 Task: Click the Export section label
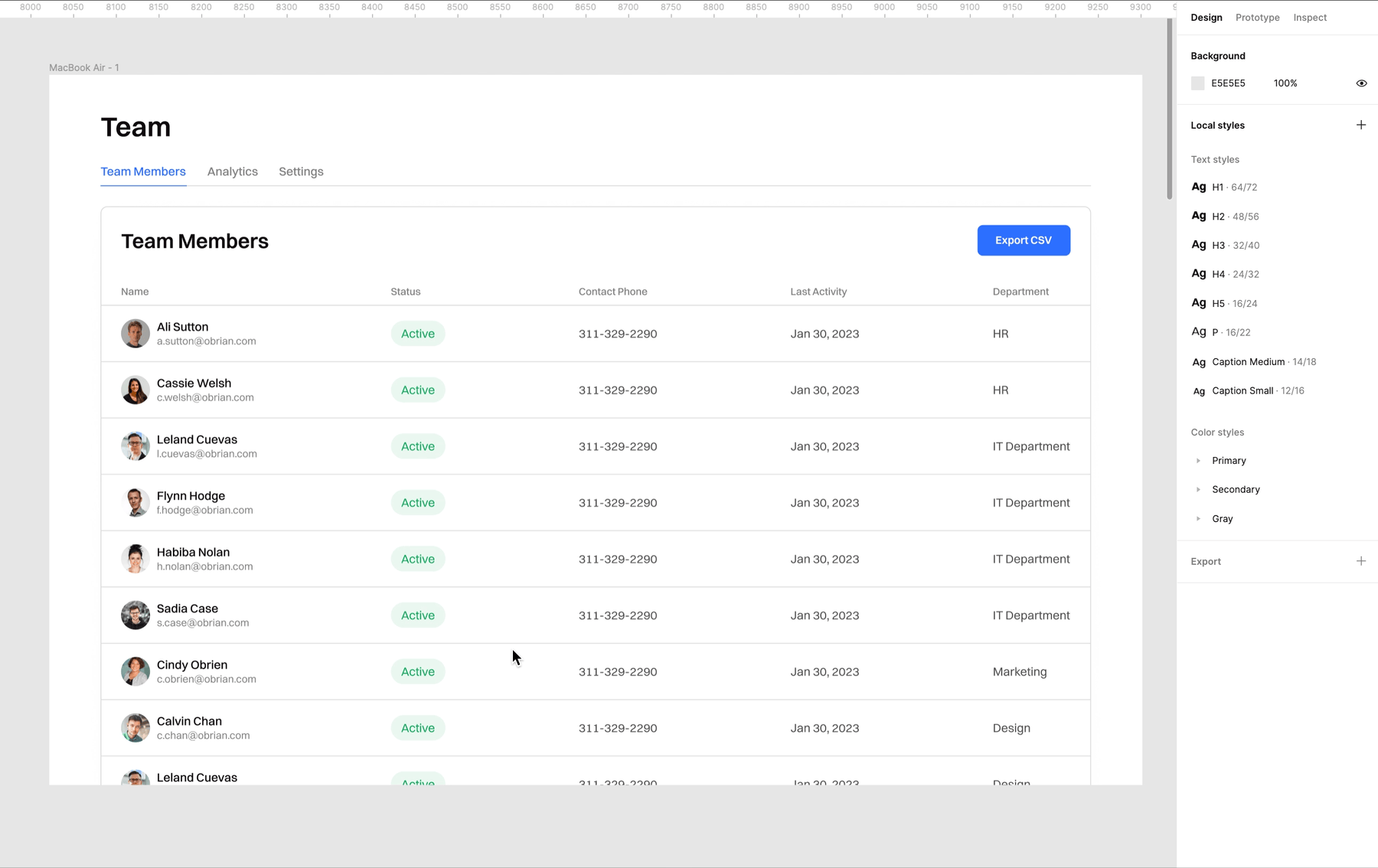pos(1206,562)
